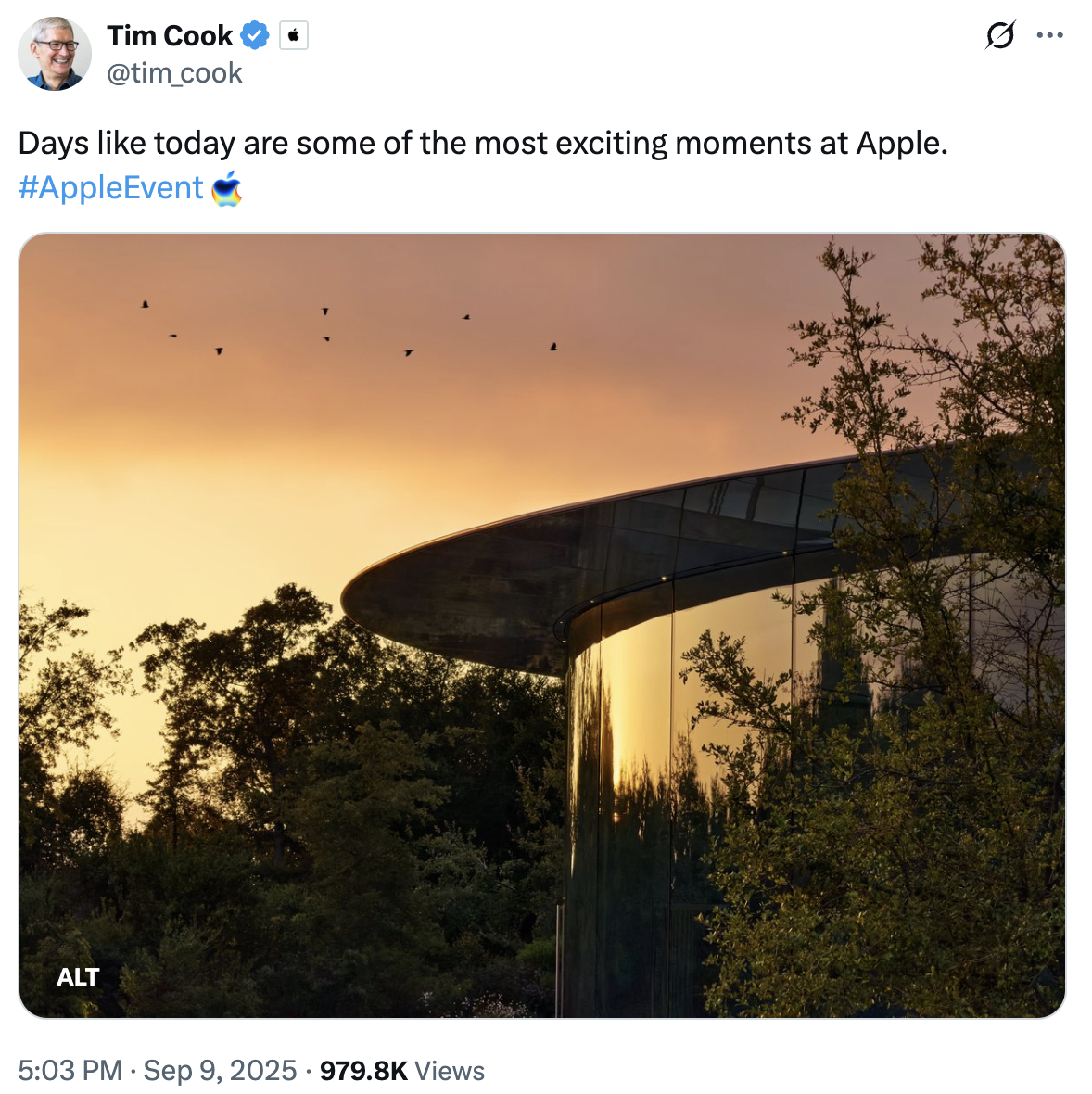Click the black Apple logo inside the square badge
This screenshot has height=1094, width=1092.
click(294, 35)
